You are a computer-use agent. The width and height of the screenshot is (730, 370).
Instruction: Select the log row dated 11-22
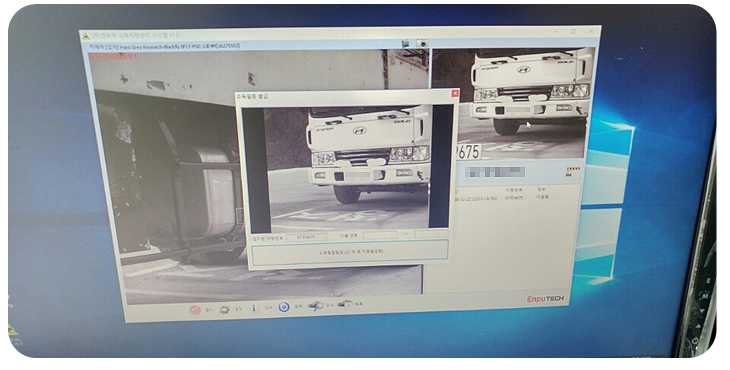point(503,198)
